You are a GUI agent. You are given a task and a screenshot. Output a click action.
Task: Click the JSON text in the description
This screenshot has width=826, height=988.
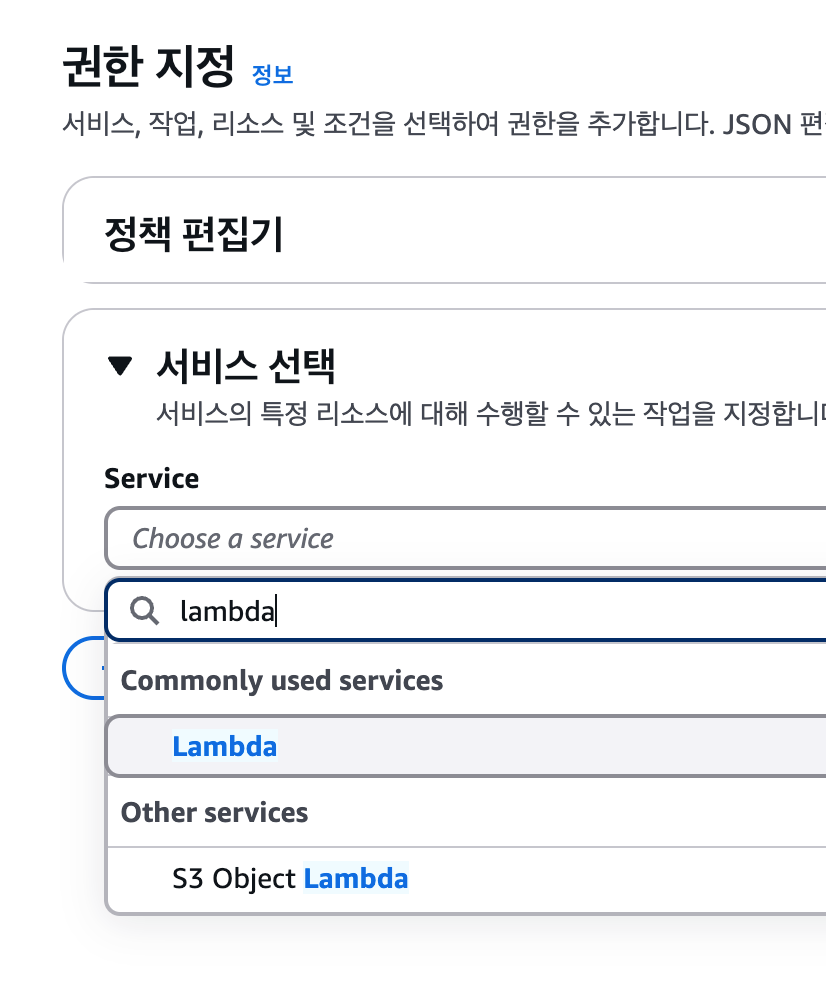757,124
